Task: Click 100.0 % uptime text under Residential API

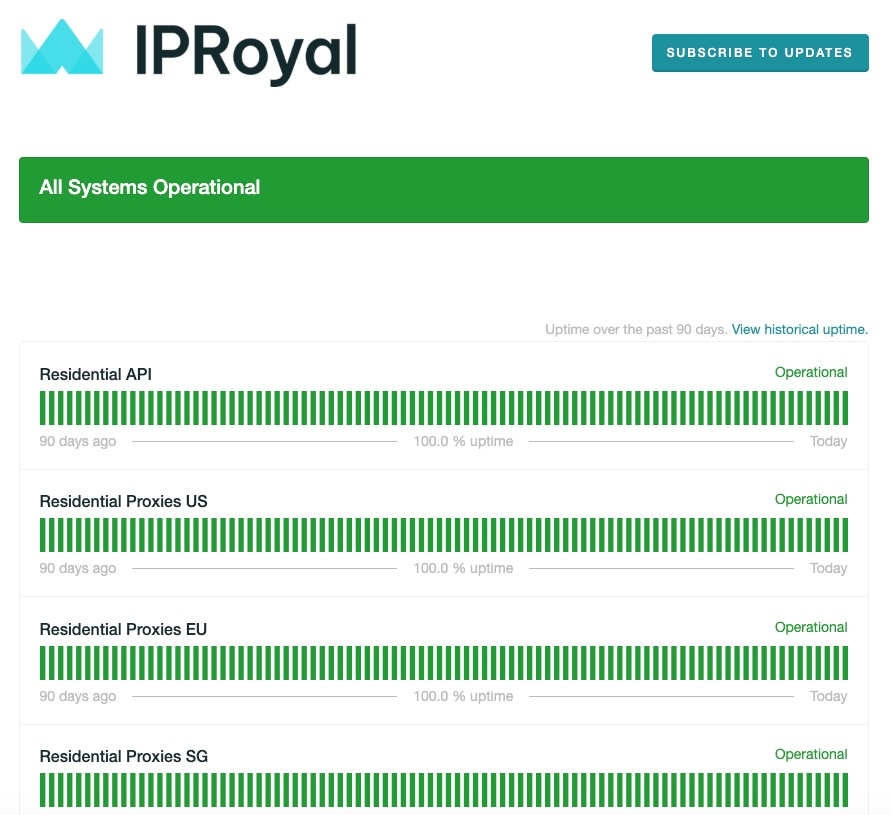Action: 463,441
